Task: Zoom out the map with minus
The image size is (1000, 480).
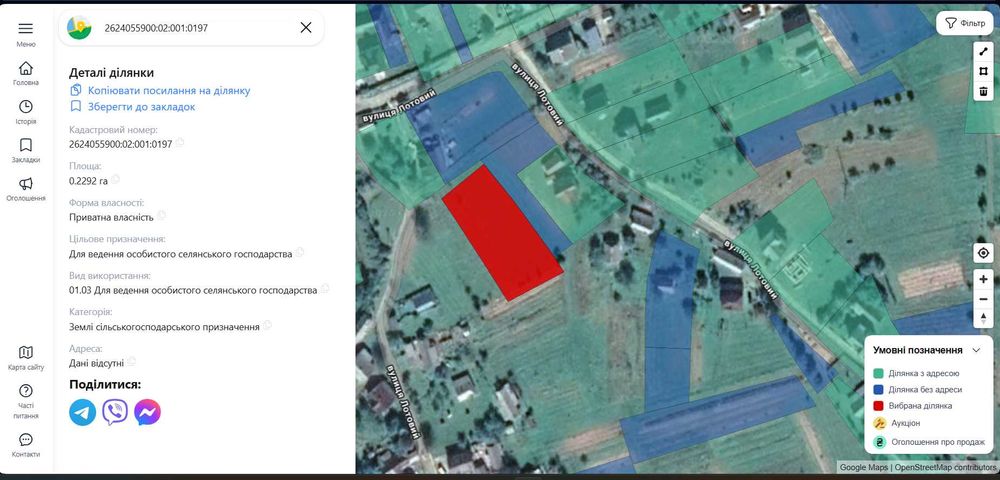Action: pos(983,299)
